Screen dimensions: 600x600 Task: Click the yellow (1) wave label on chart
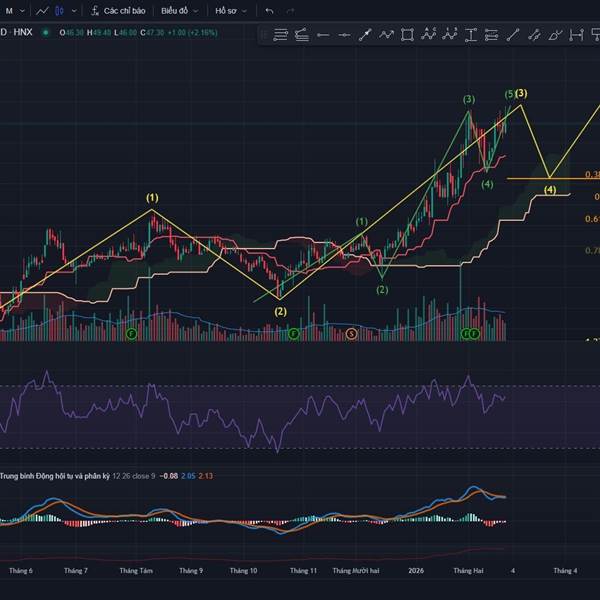(x=152, y=198)
